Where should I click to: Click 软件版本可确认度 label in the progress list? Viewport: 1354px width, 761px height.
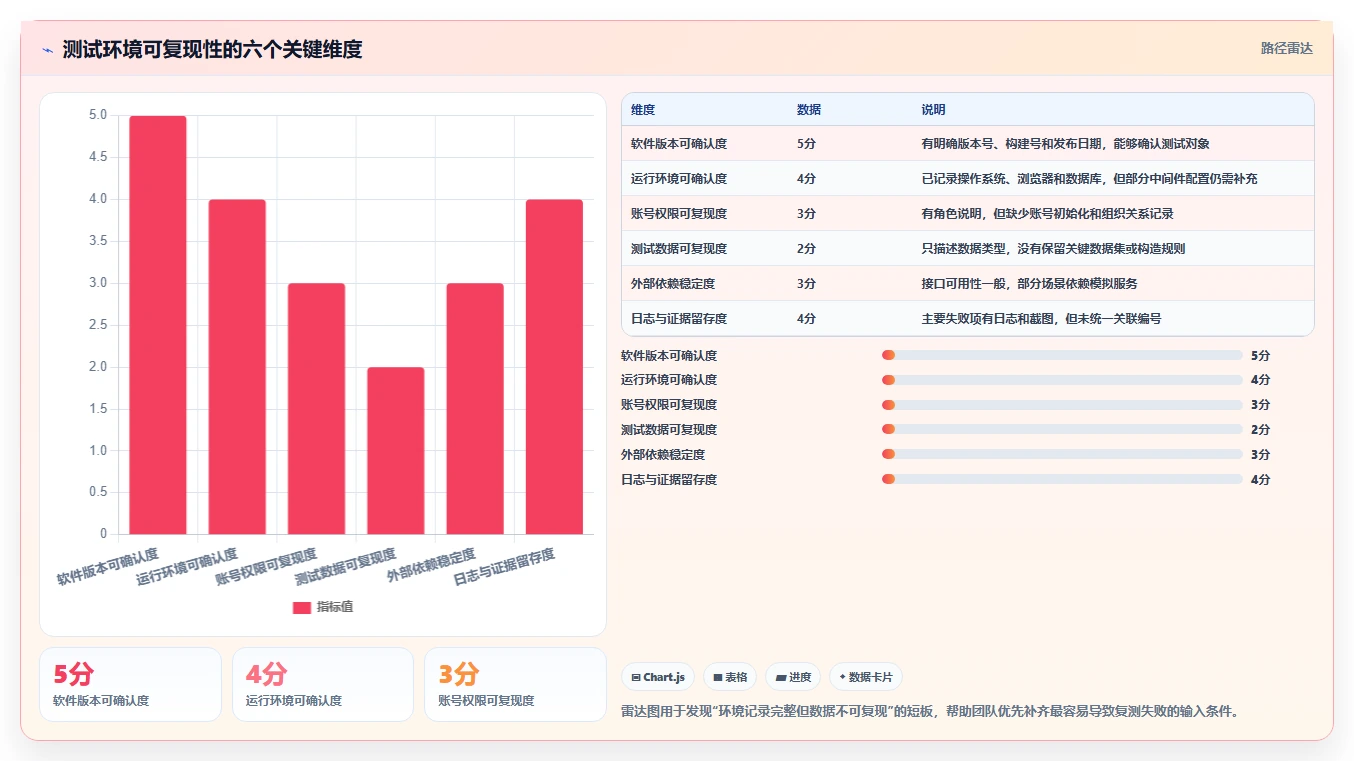669,355
